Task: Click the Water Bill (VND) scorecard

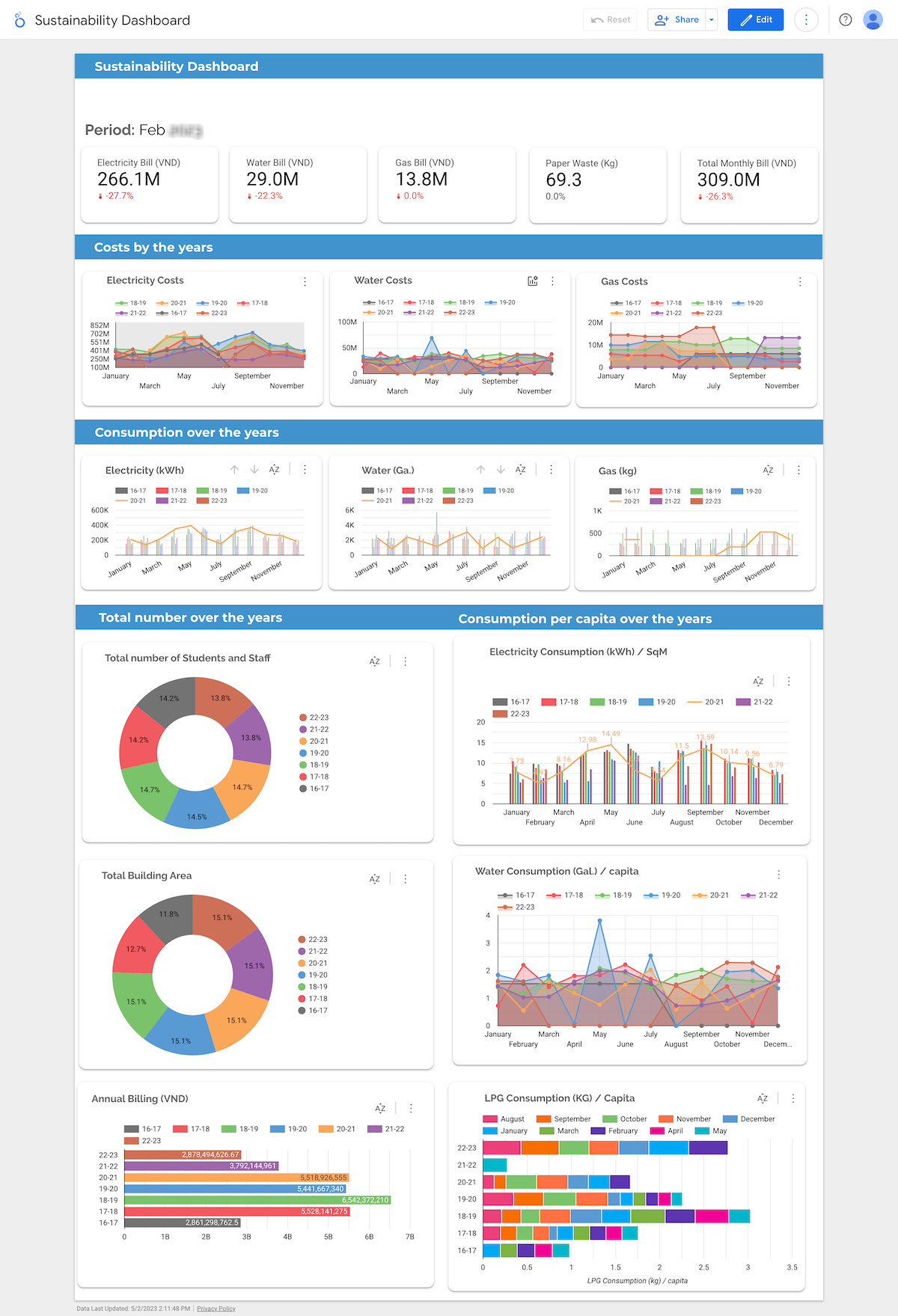Action: click(298, 184)
